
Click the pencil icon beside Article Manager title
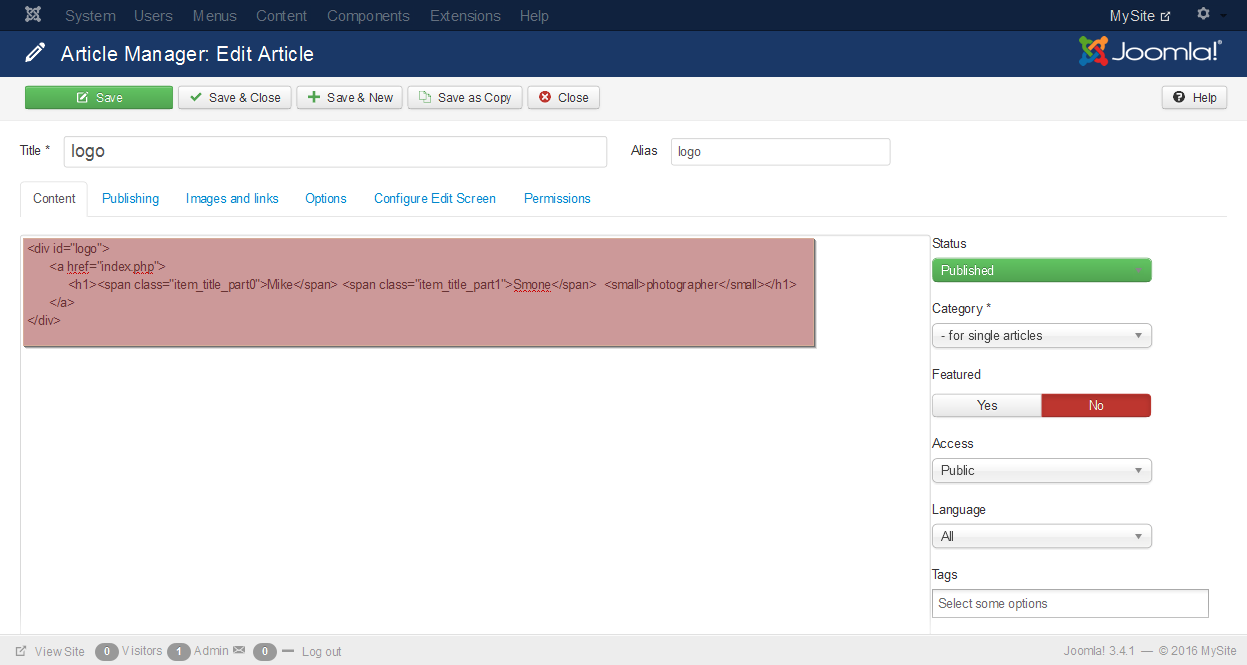[35, 53]
